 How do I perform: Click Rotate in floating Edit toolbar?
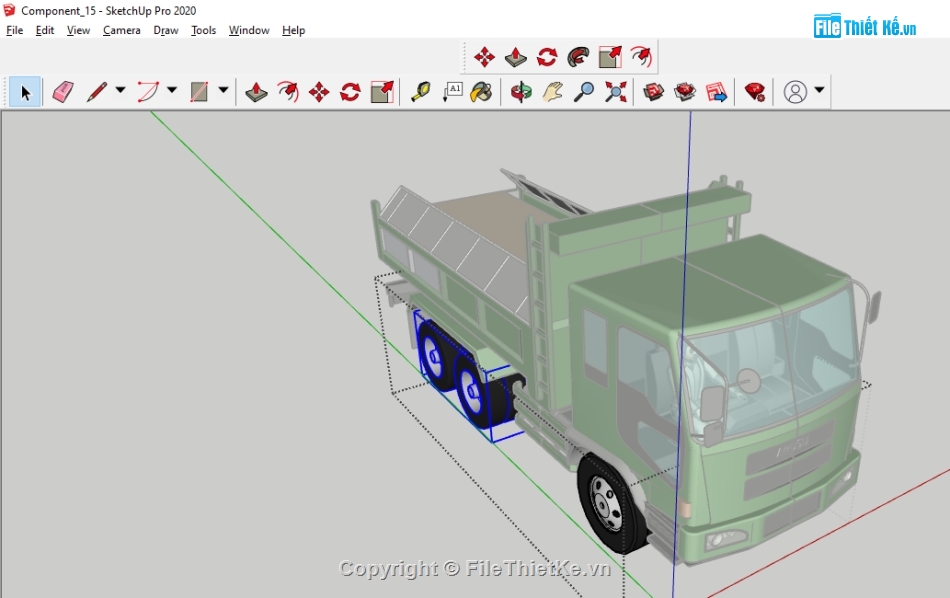tap(547, 58)
